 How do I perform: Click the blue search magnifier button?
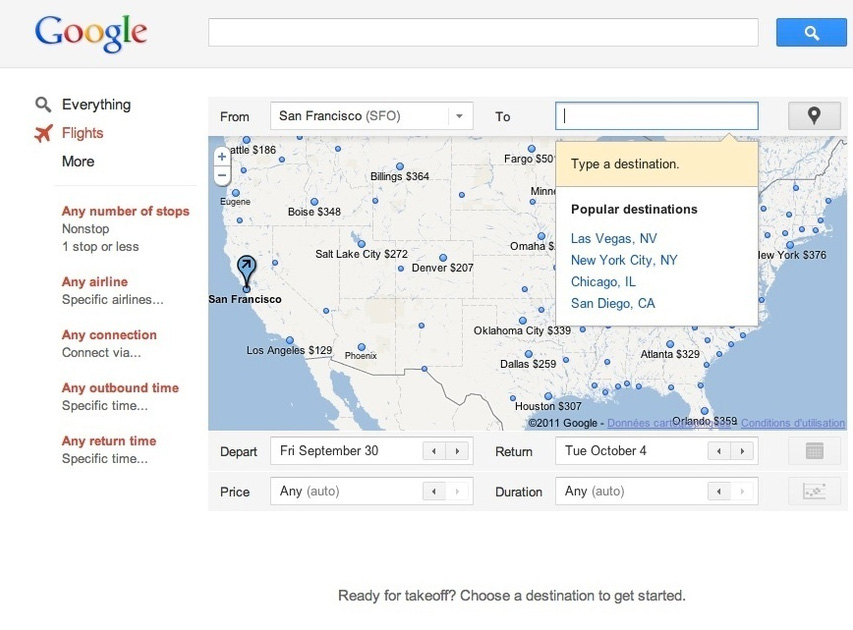pyautogui.click(x=811, y=33)
